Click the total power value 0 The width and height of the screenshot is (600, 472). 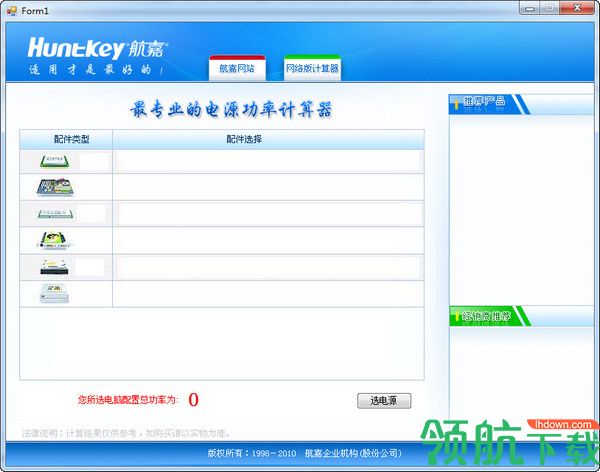tap(193, 400)
